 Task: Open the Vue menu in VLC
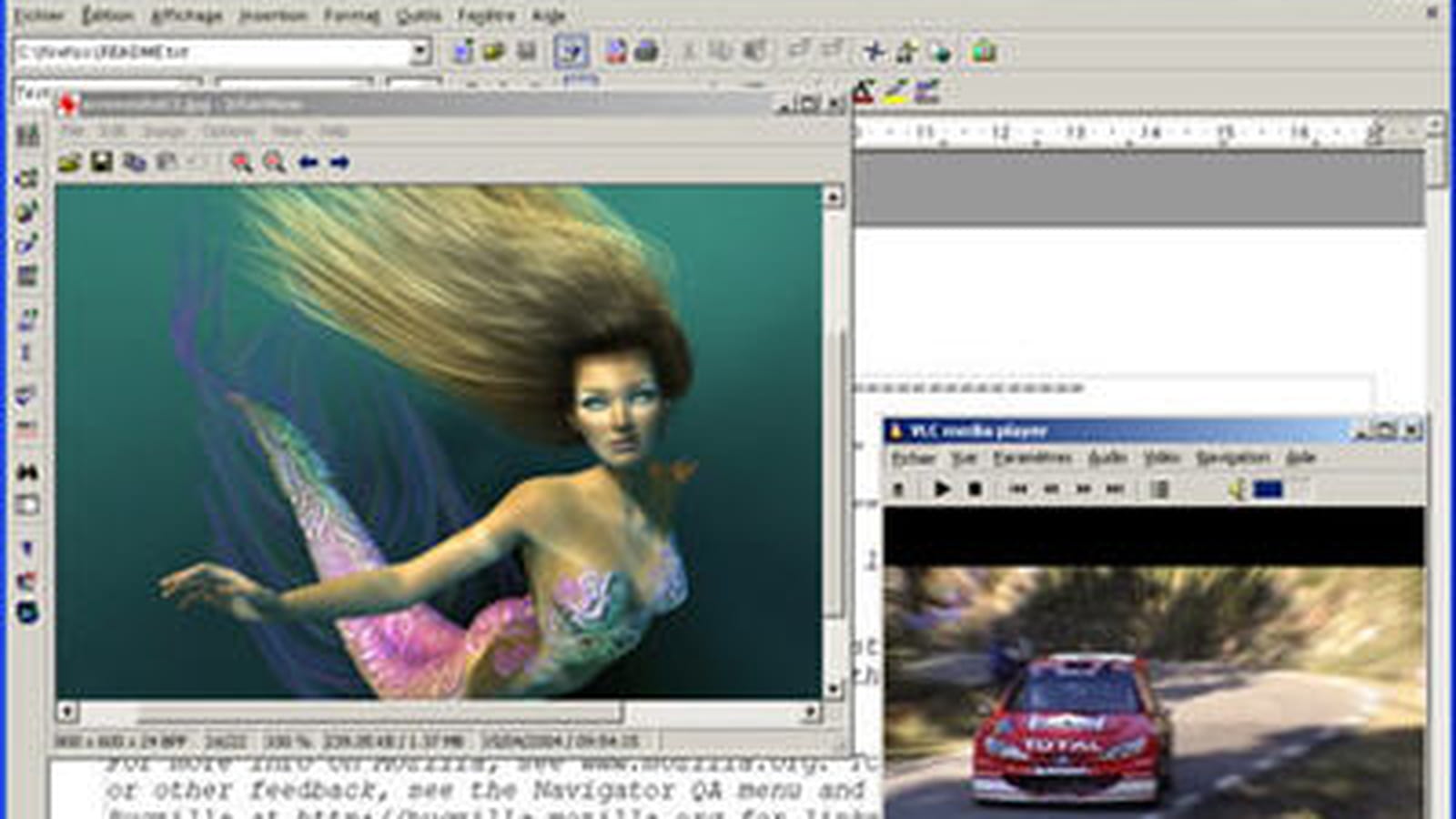tap(964, 458)
